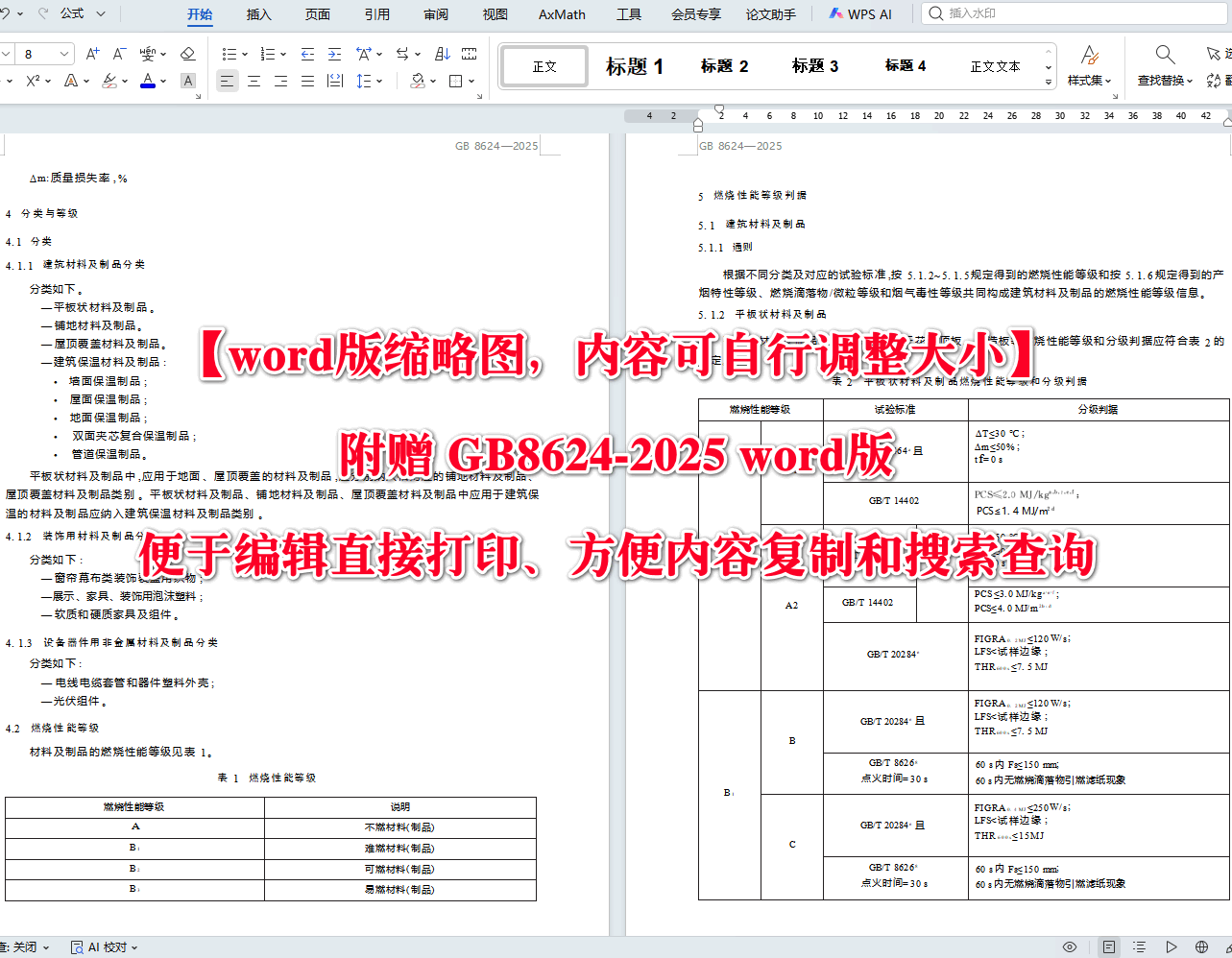The height and width of the screenshot is (958, 1232).
Task: Apply superscript with the X² icon
Action: pos(34,81)
